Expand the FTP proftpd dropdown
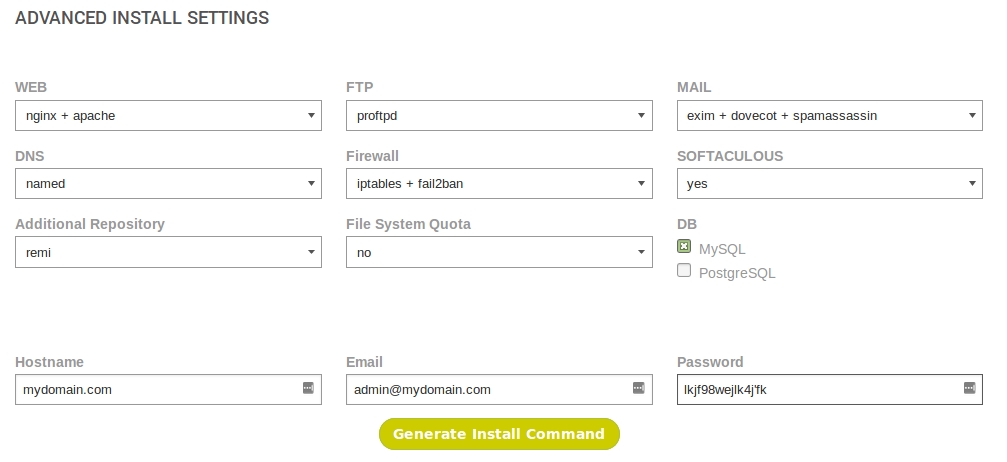Image resolution: width=1007 pixels, height=462 pixels. [x=499, y=116]
